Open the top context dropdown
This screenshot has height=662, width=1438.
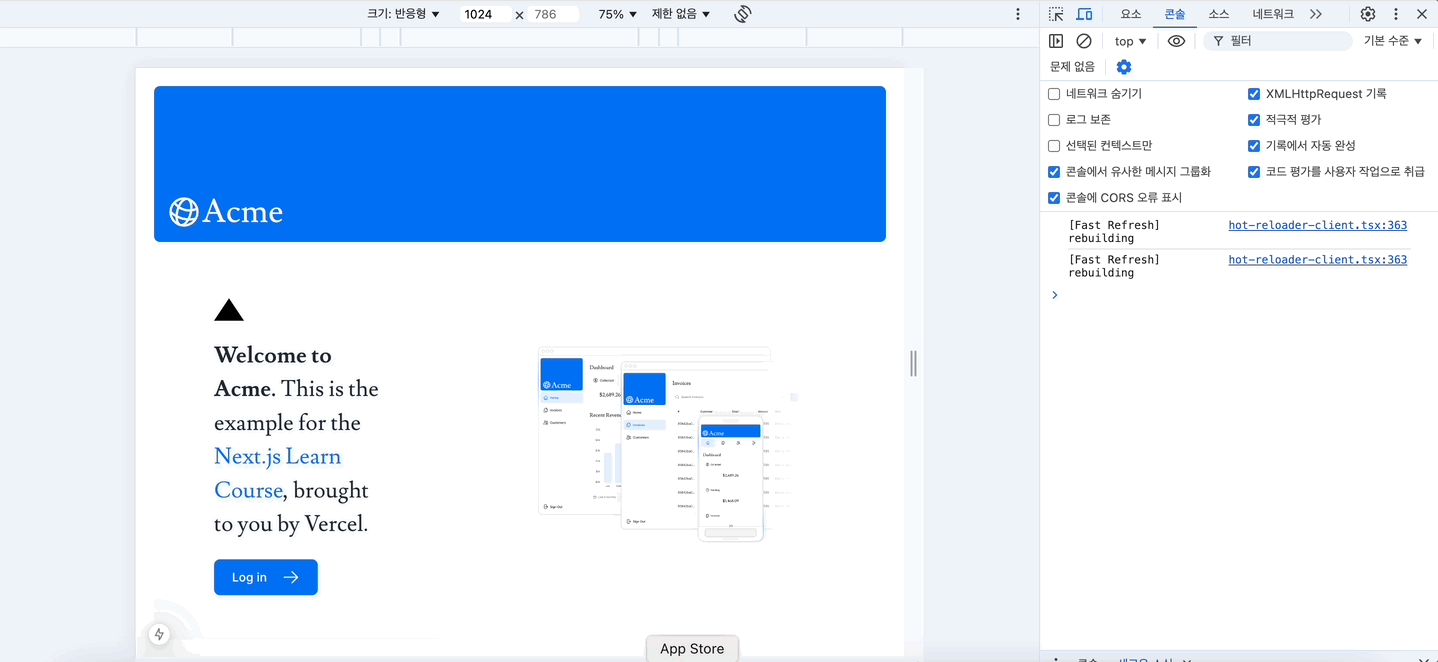point(1130,41)
